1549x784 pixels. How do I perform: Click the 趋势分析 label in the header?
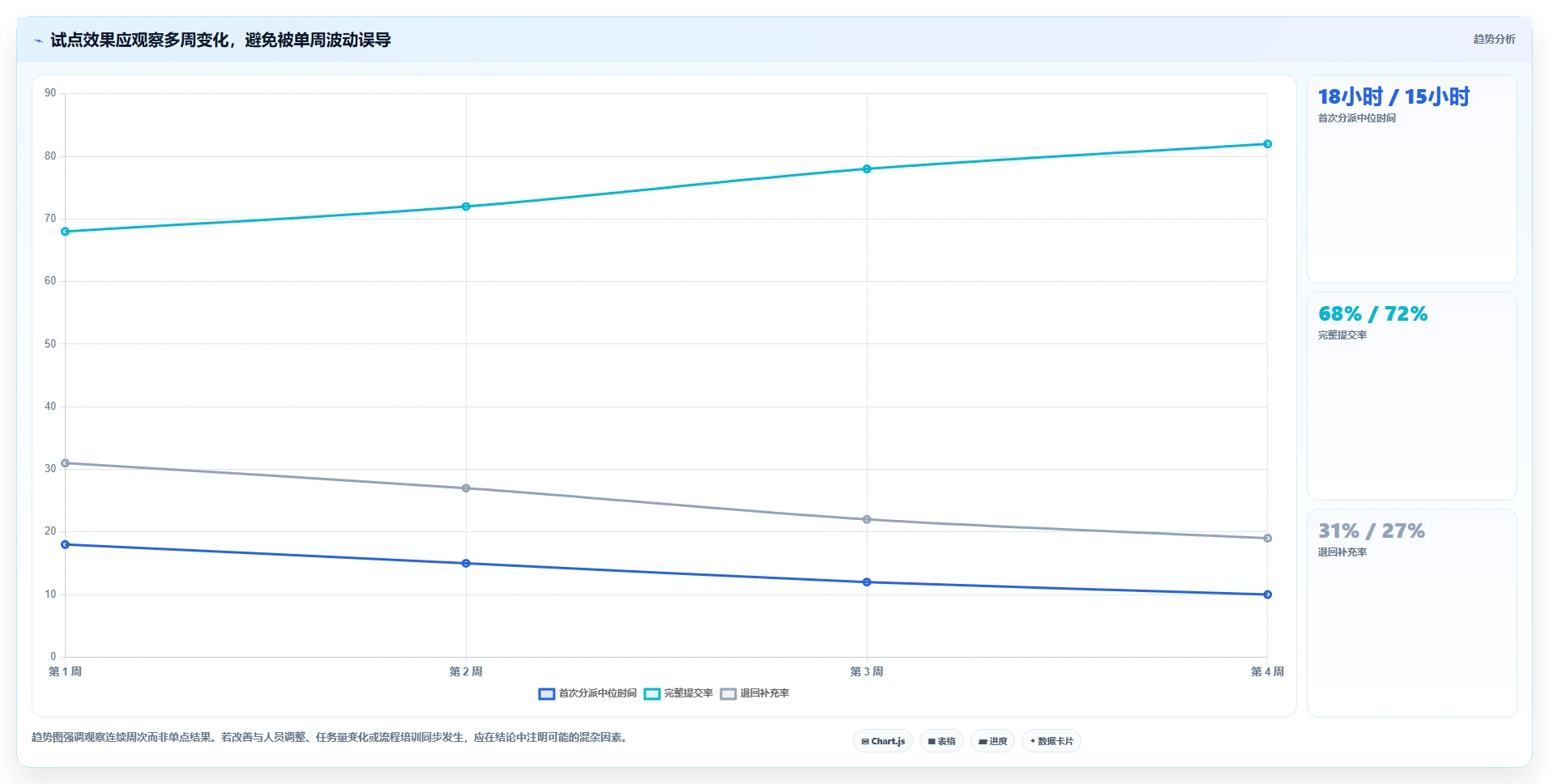[x=1494, y=39]
